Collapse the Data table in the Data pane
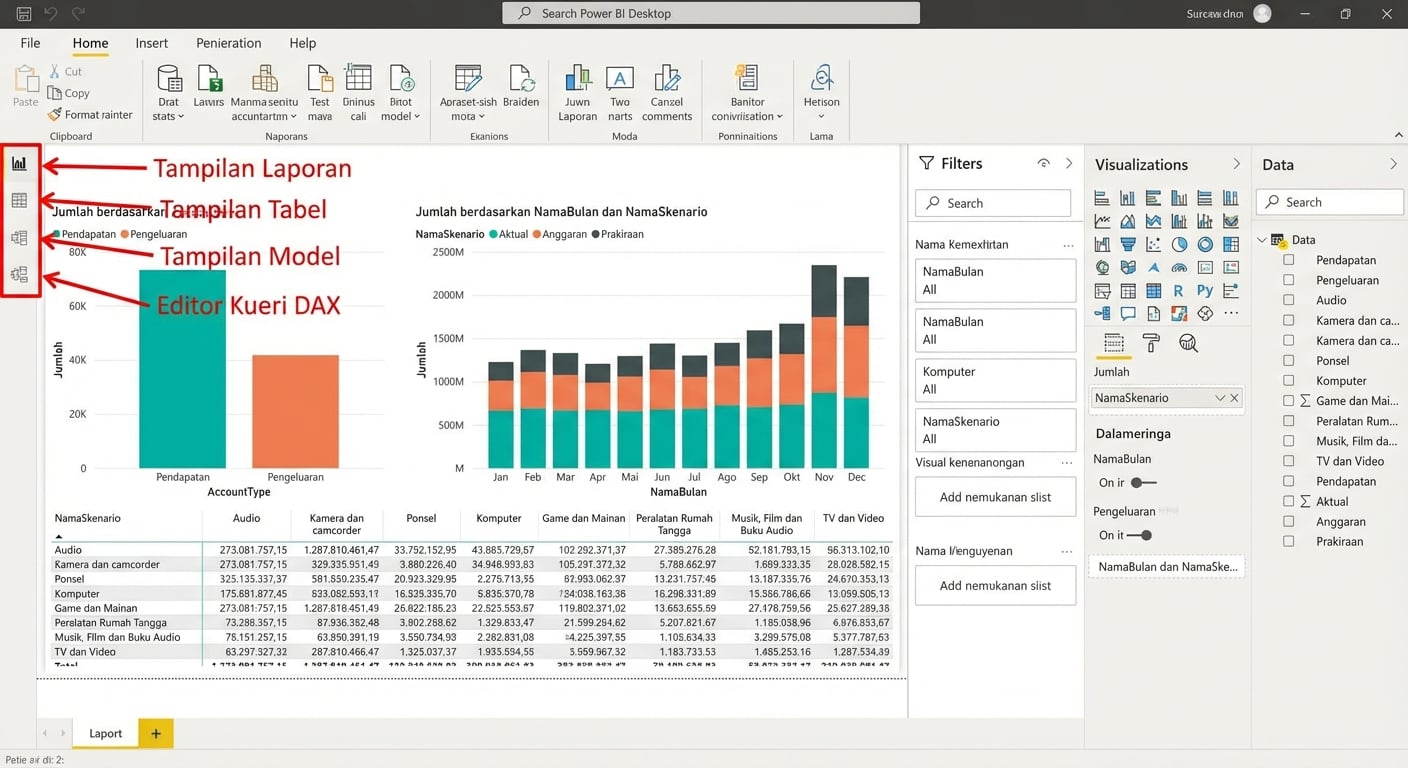Image resolution: width=1408 pixels, height=768 pixels. [x=1264, y=240]
